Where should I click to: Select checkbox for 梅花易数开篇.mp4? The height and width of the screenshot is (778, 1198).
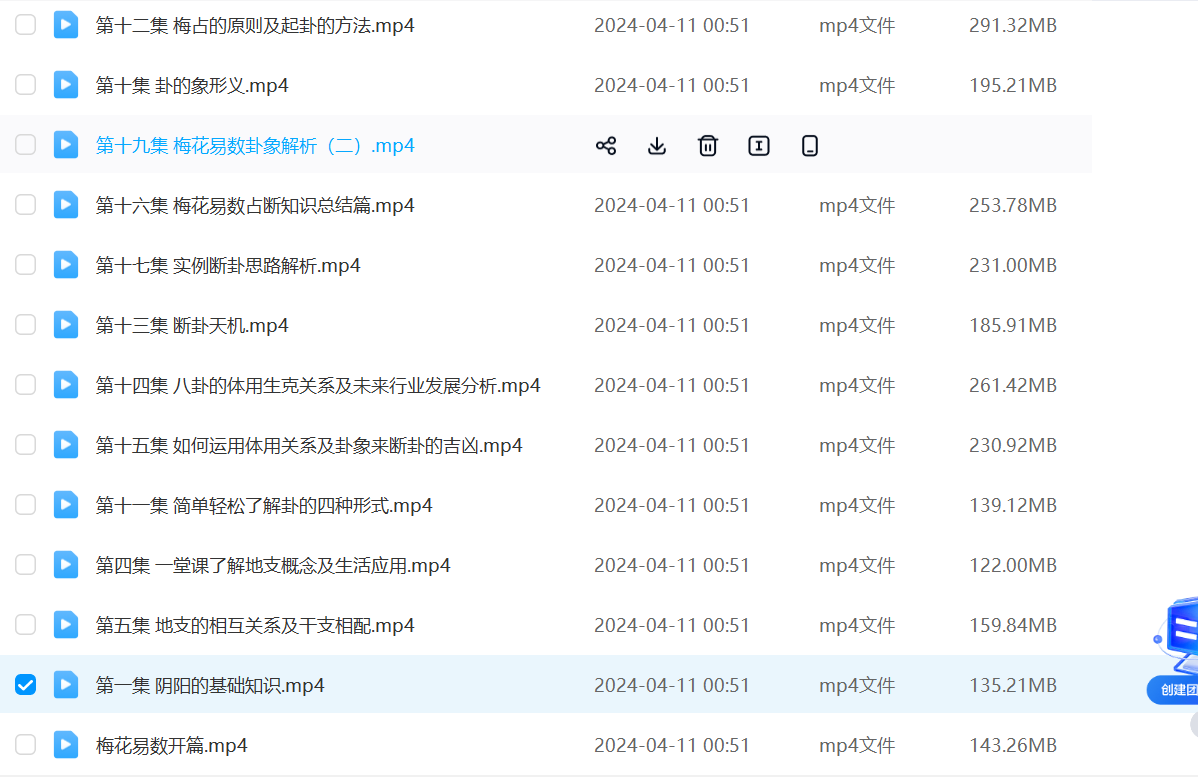(x=25, y=745)
